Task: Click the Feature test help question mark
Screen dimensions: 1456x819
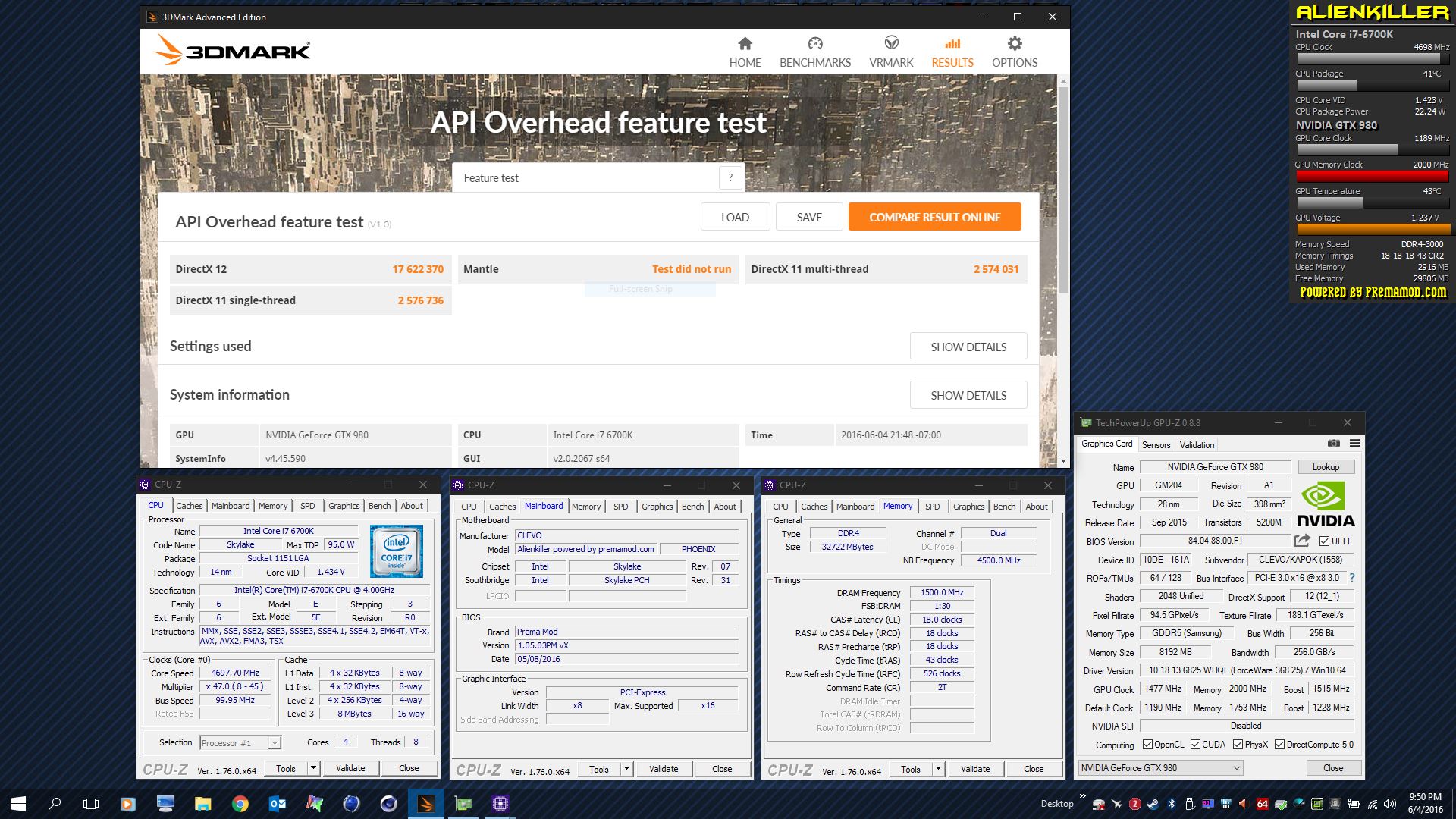Action: (x=730, y=177)
